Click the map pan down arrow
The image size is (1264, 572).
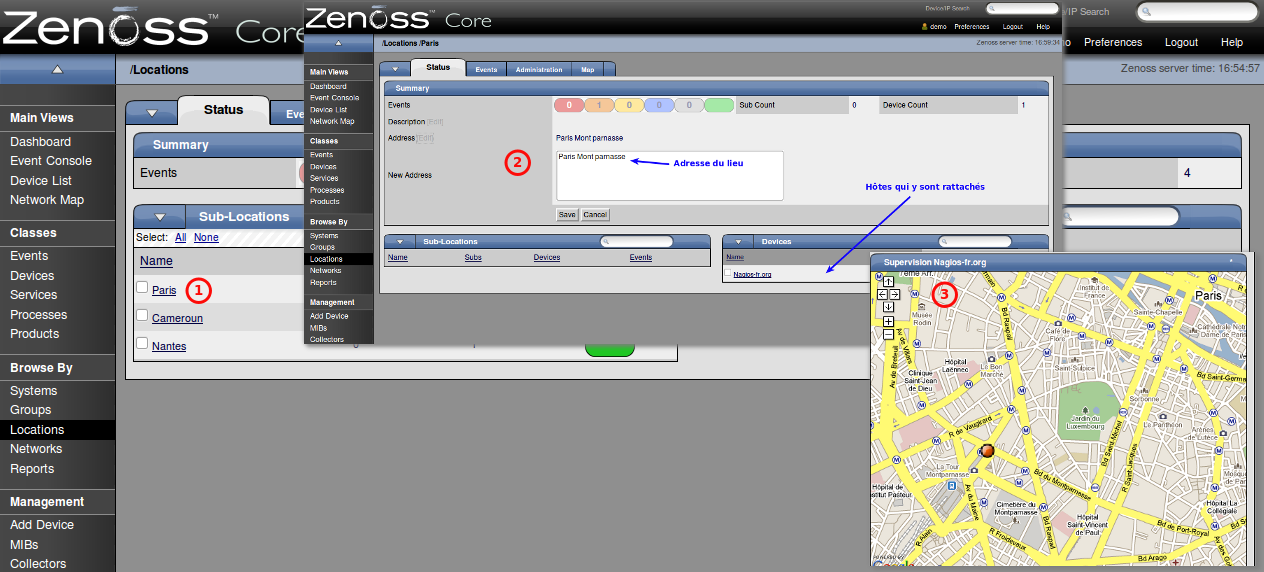pos(888,306)
